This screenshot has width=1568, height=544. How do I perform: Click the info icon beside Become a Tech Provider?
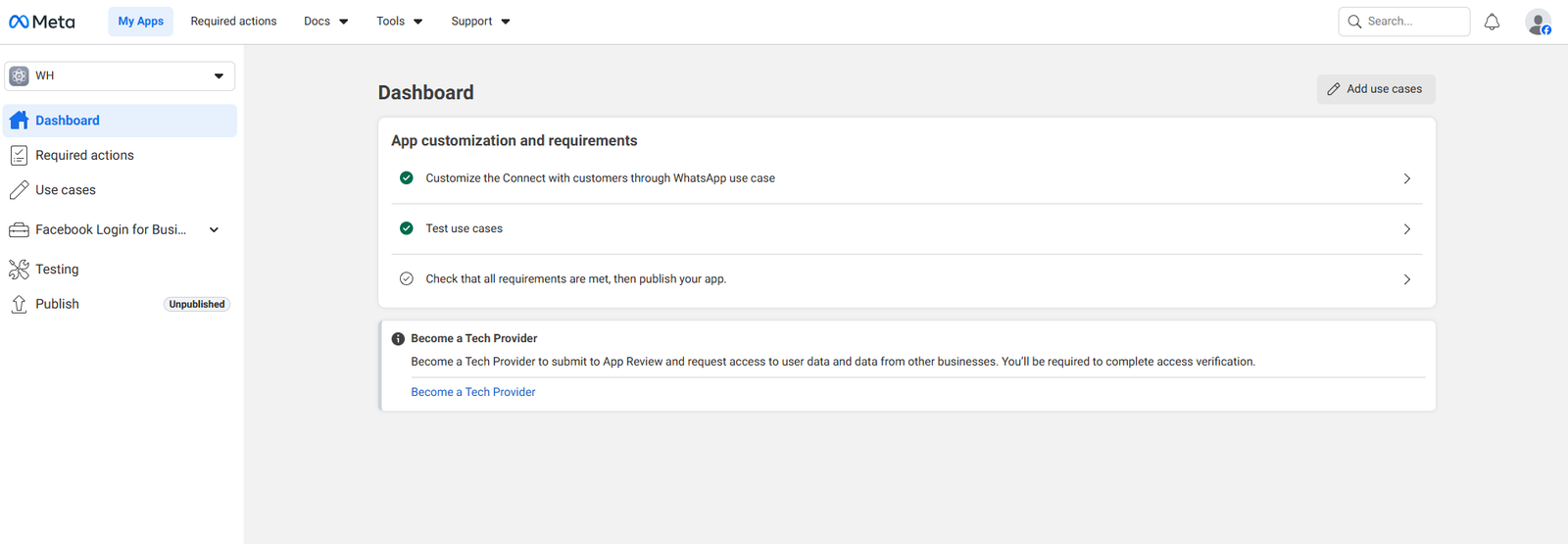[398, 339]
